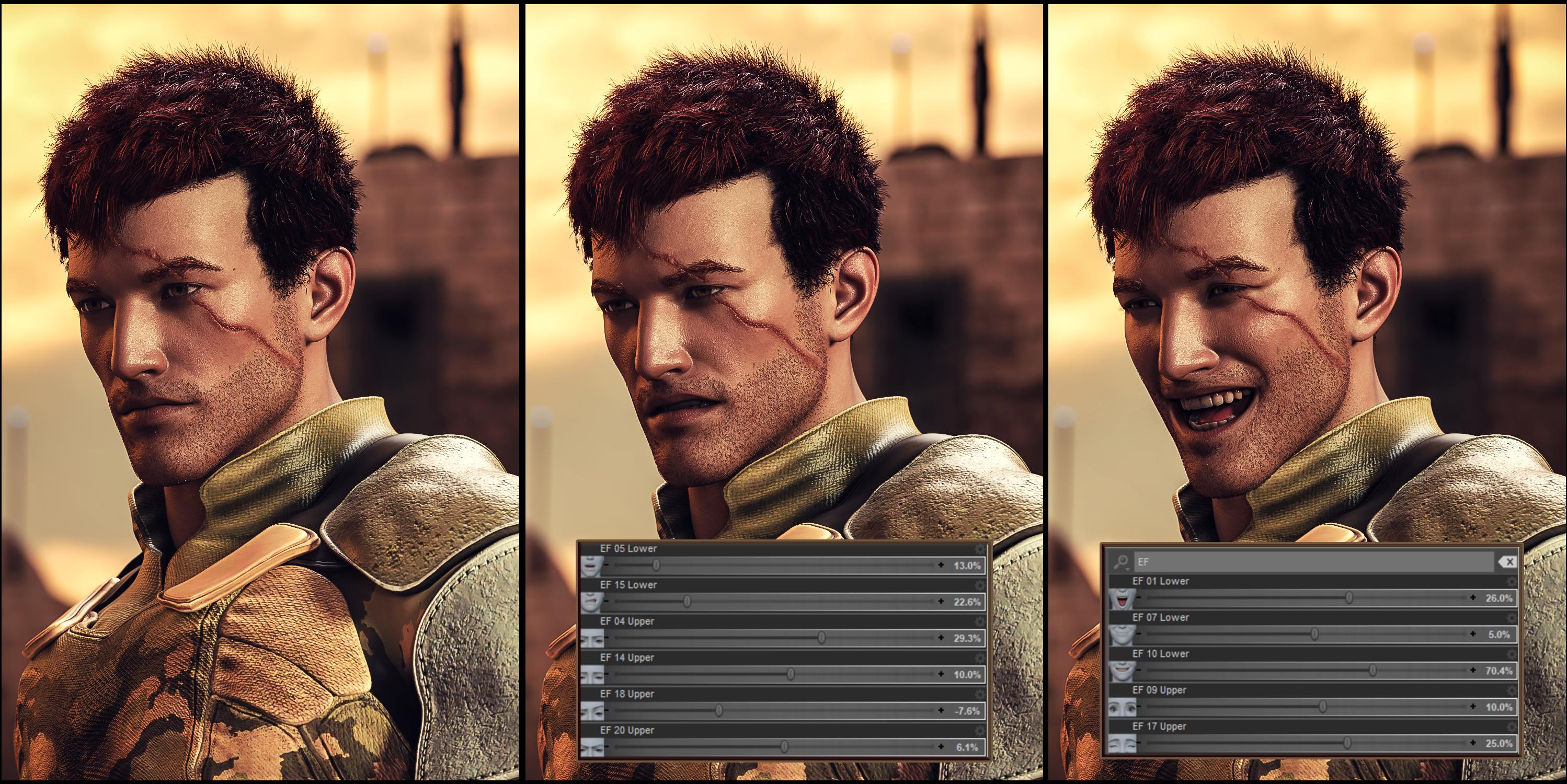Click the EF 10 Lower slider handle
1567x784 pixels.
pos(1373,670)
